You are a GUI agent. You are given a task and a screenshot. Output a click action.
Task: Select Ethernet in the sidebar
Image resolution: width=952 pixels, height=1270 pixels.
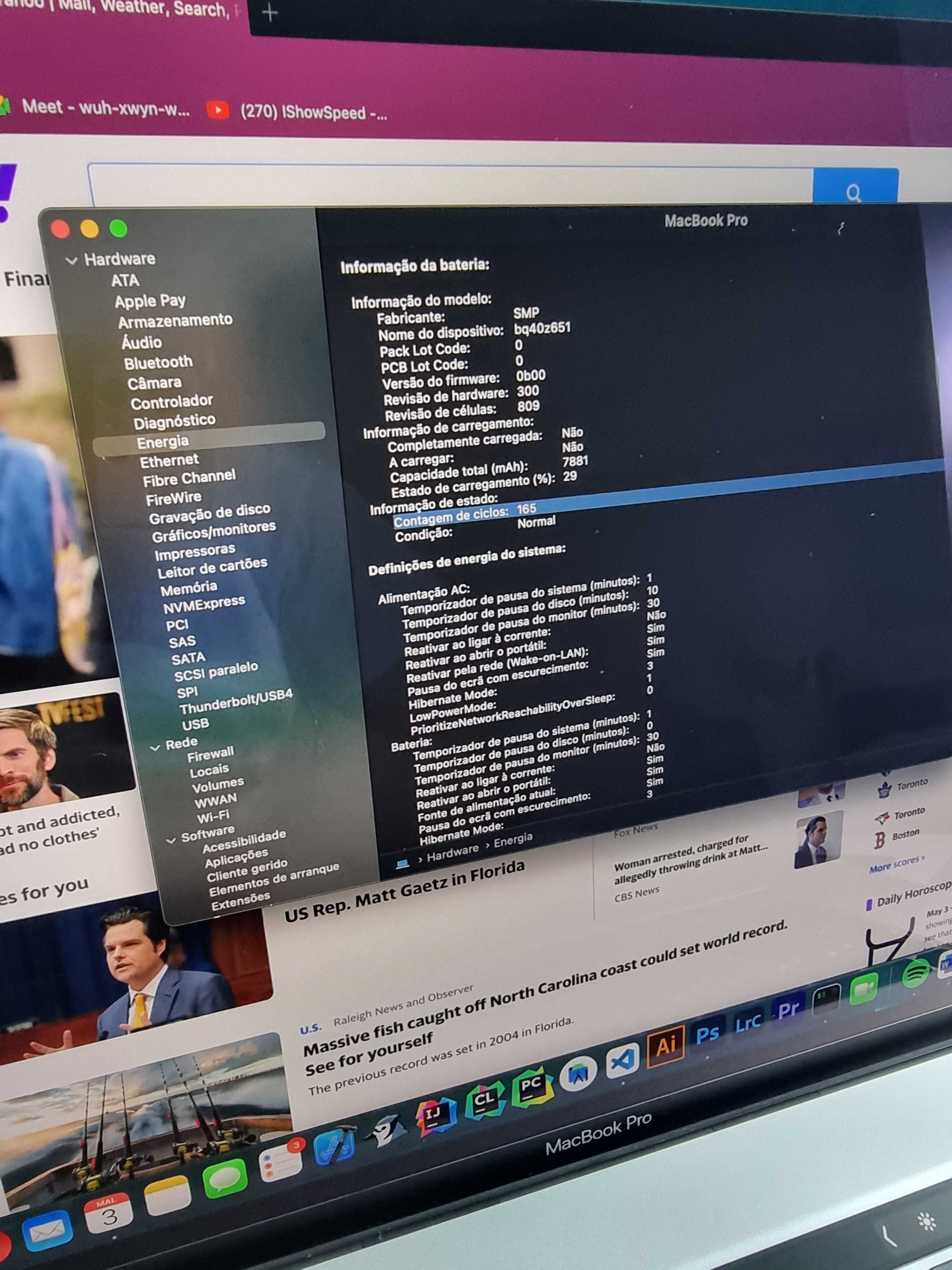click(x=169, y=460)
